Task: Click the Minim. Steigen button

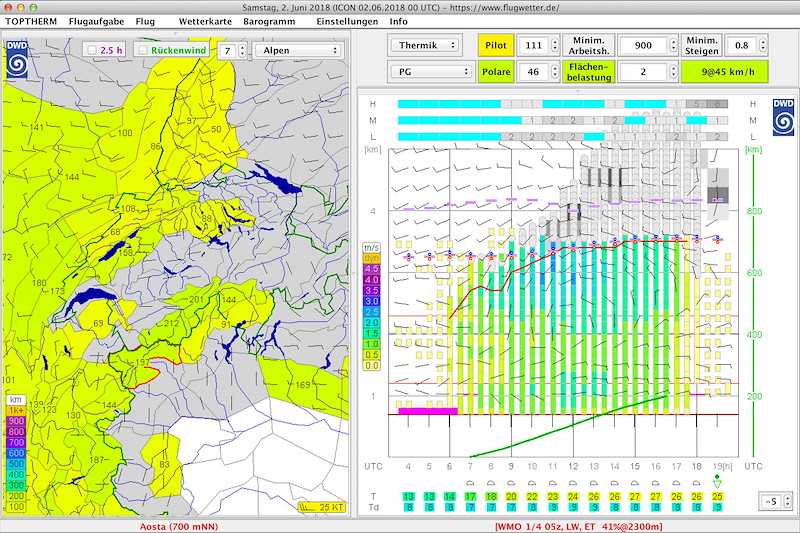Action: (x=702, y=45)
